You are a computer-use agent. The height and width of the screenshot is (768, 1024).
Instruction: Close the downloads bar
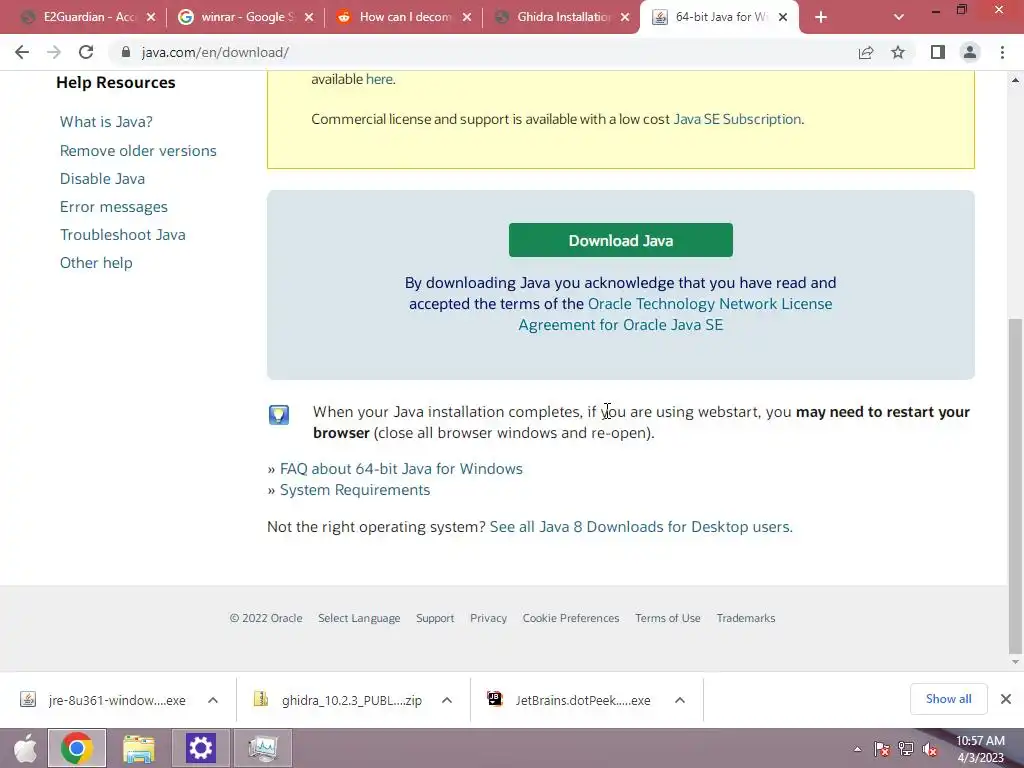[1006, 699]
